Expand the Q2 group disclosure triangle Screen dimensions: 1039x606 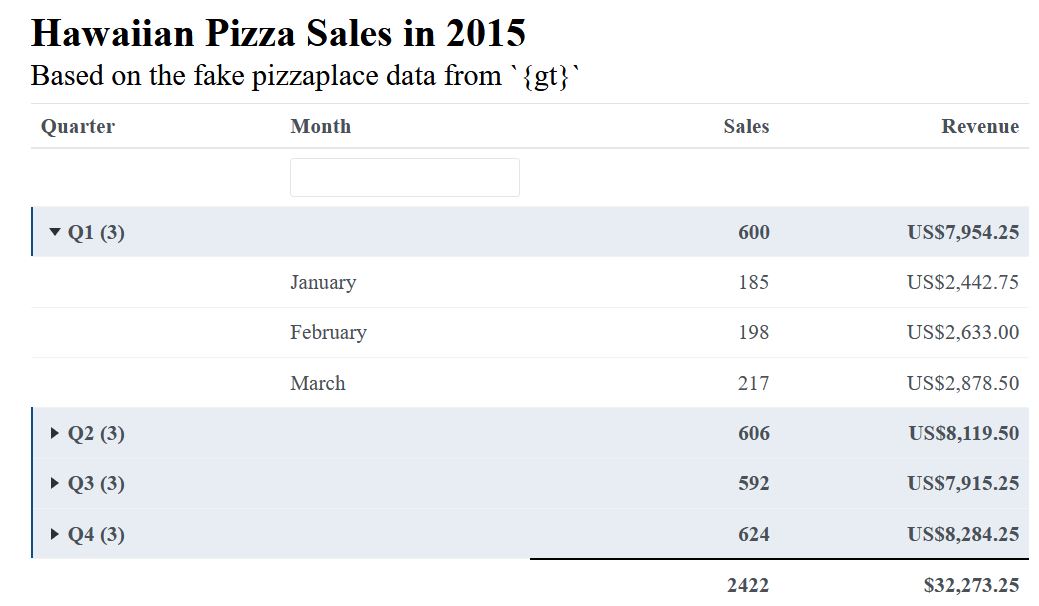[55, 433]
